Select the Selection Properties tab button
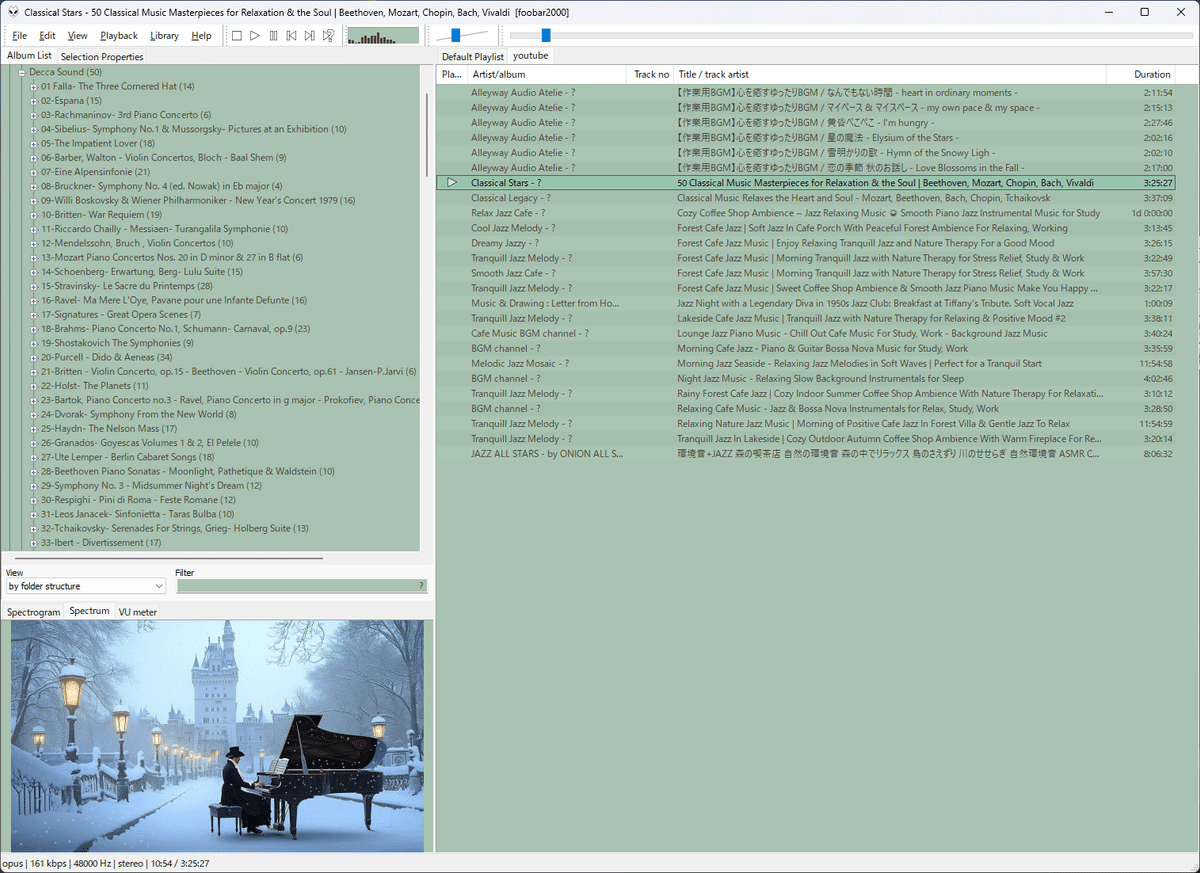 (101, 56)
